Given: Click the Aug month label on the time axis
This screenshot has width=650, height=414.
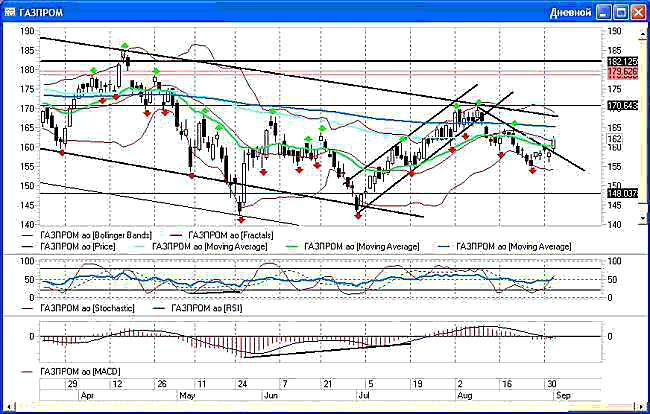Looking at the screenshot, I should pos(465,395).
